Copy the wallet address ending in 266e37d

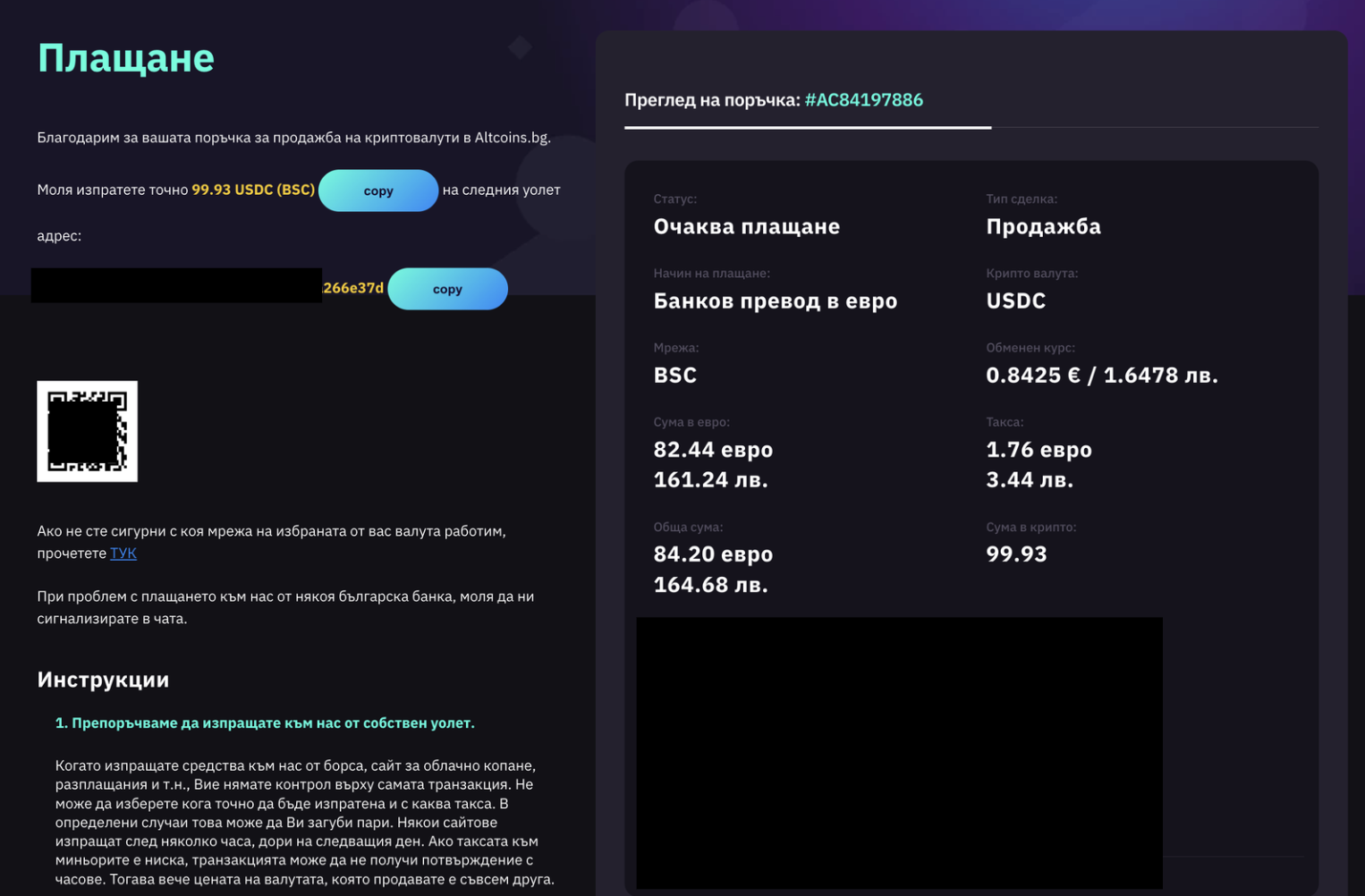coord(447,289)
